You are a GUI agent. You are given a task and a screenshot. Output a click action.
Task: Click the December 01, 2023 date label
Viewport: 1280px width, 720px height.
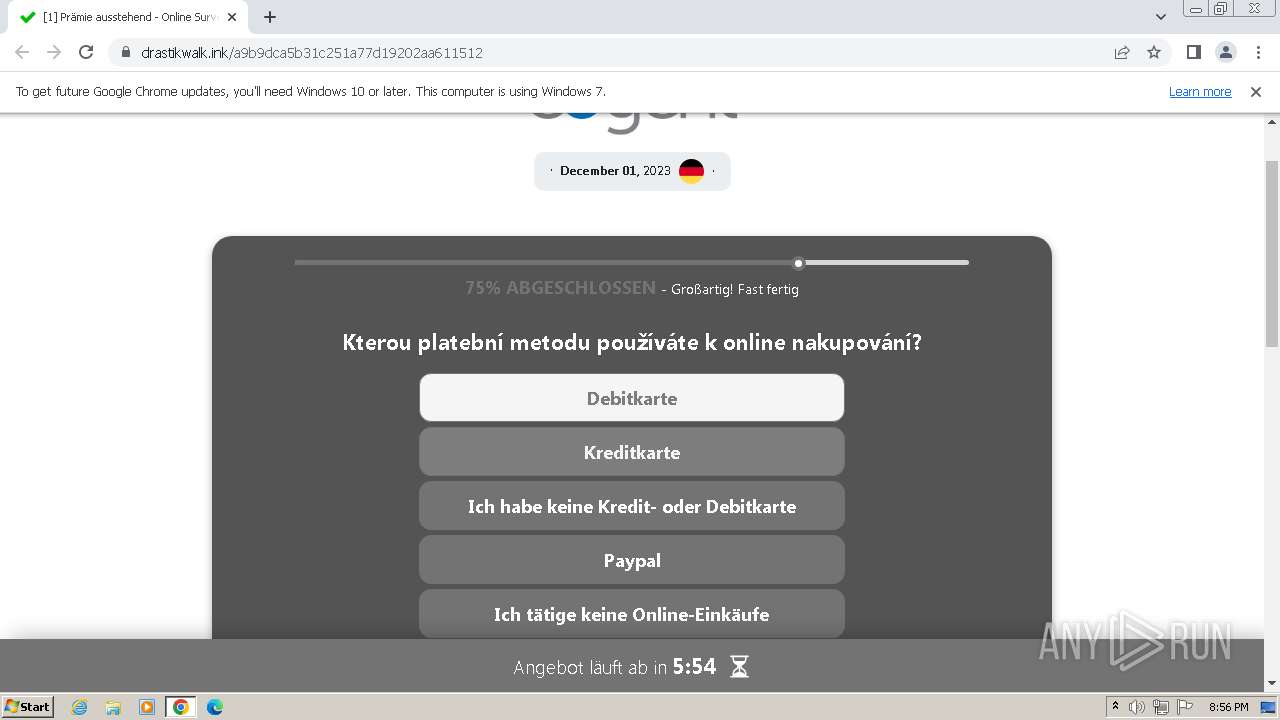[x=615, y=171]
